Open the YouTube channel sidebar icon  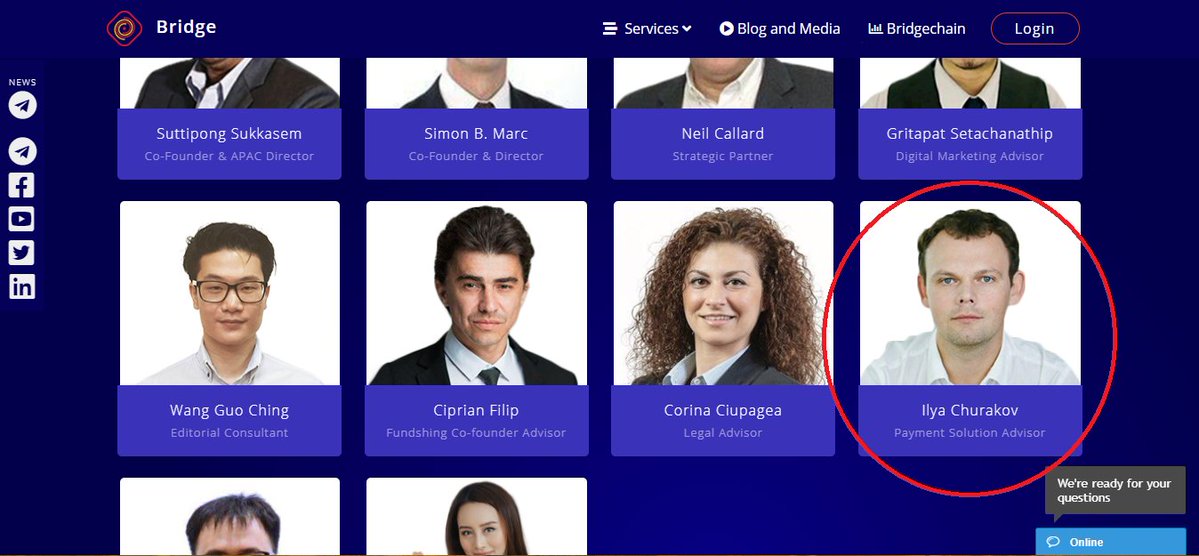pyautogui.click(x=21, y=219)
